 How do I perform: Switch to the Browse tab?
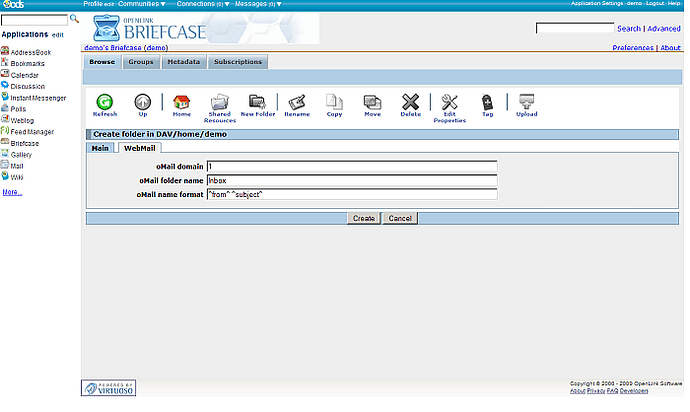(x=102, y=62)
